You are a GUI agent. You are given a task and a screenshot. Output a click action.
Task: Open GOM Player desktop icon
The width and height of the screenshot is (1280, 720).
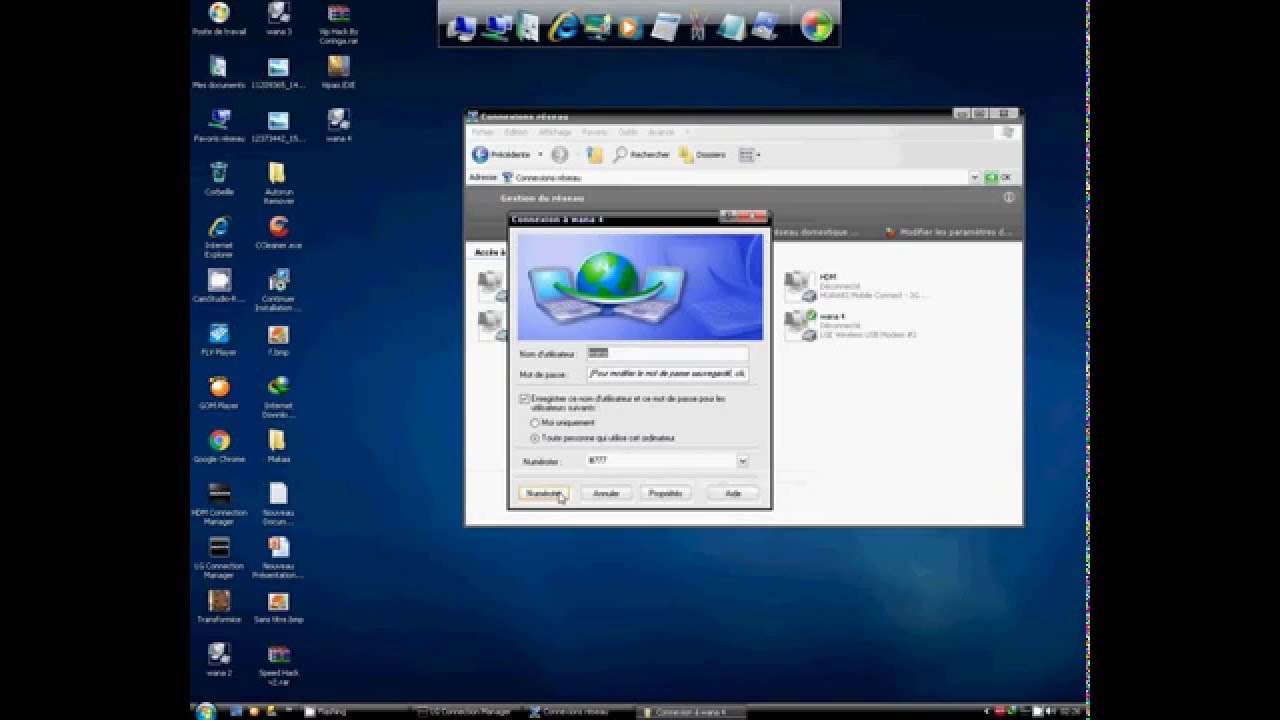[x=219, y=393]
